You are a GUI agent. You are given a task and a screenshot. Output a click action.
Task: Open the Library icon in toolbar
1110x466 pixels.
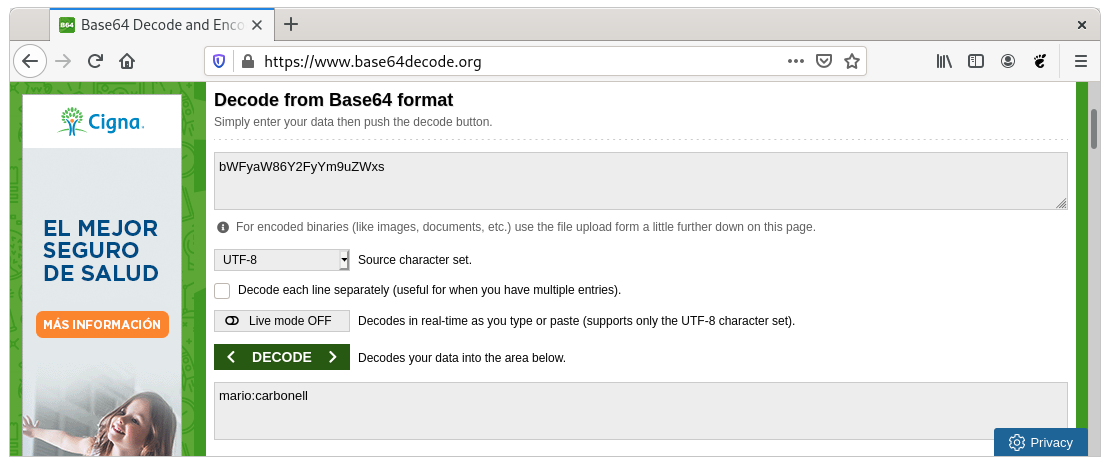(944, 61)
